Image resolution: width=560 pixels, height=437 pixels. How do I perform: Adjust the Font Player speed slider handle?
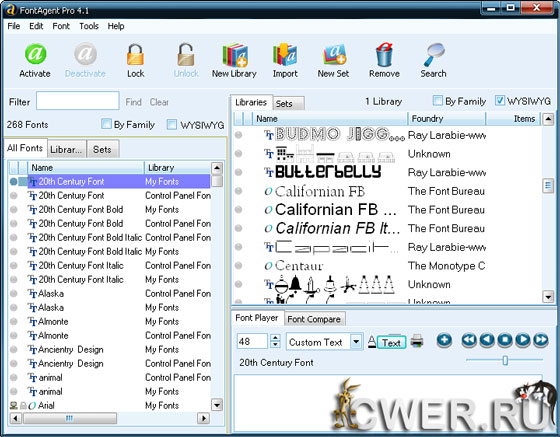pos(505,360)
